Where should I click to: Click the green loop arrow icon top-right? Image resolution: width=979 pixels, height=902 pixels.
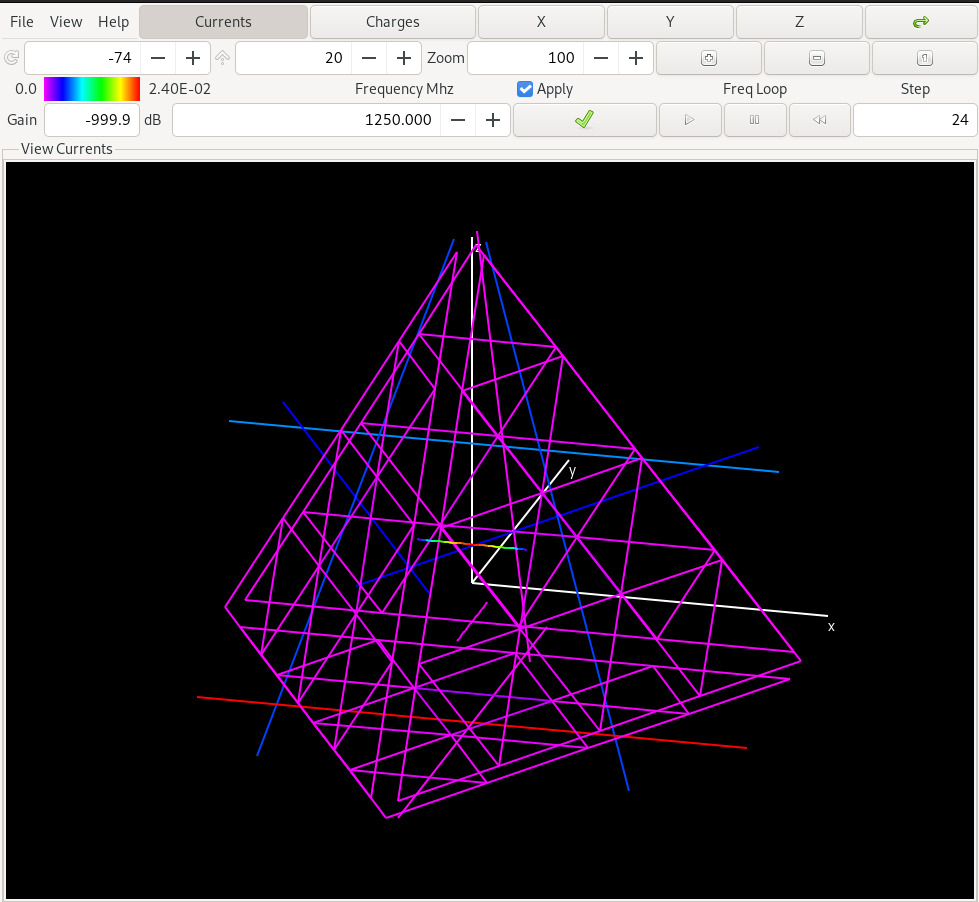pos(921,21)
